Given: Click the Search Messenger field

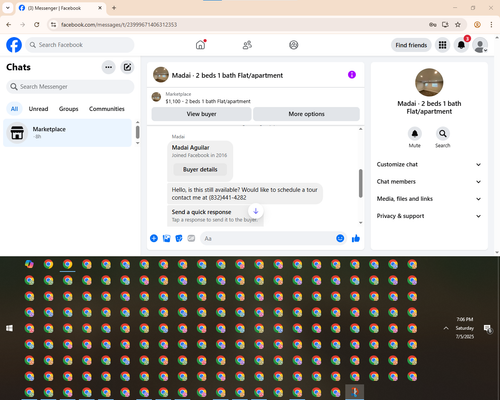Looking at the screenshot, I should pos(70,87).
